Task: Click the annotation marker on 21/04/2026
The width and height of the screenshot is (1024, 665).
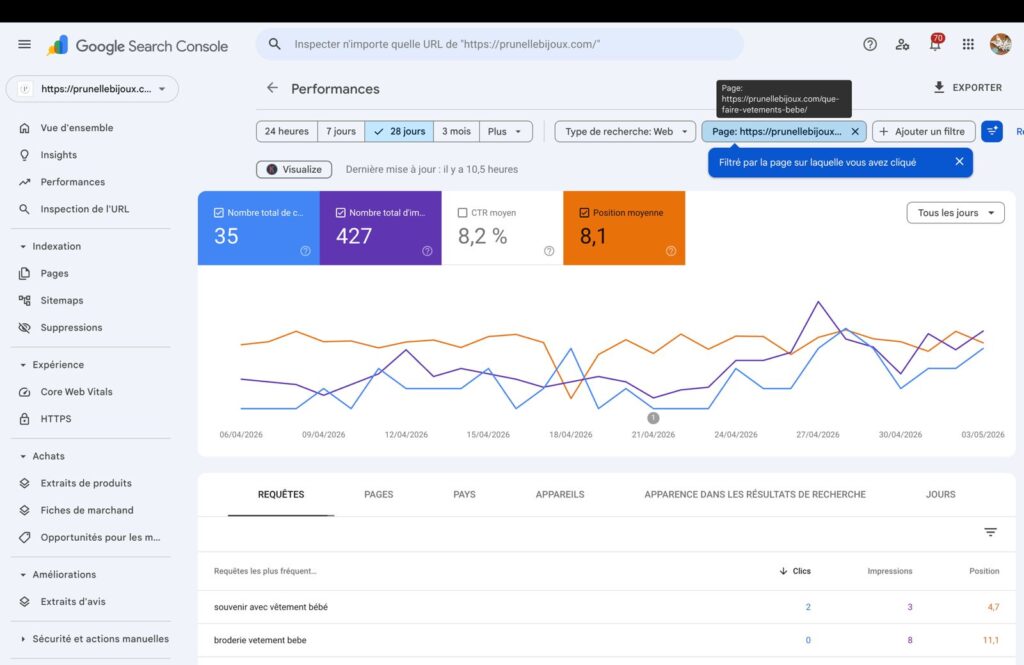Action: click(x=653, y=418)
